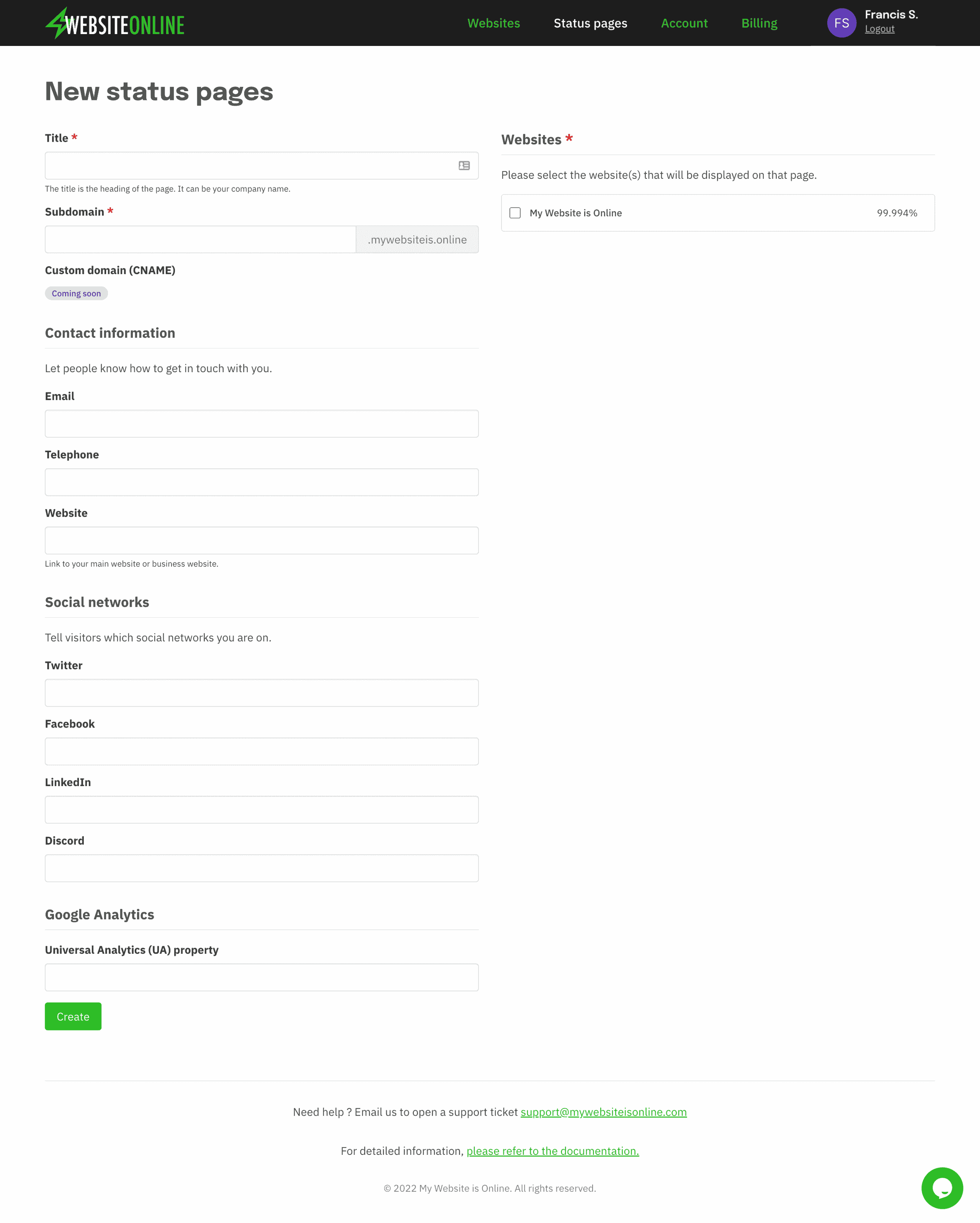Go to Status pages in navigation
This screenshot has height=1223, width=980.
[590, 23]
